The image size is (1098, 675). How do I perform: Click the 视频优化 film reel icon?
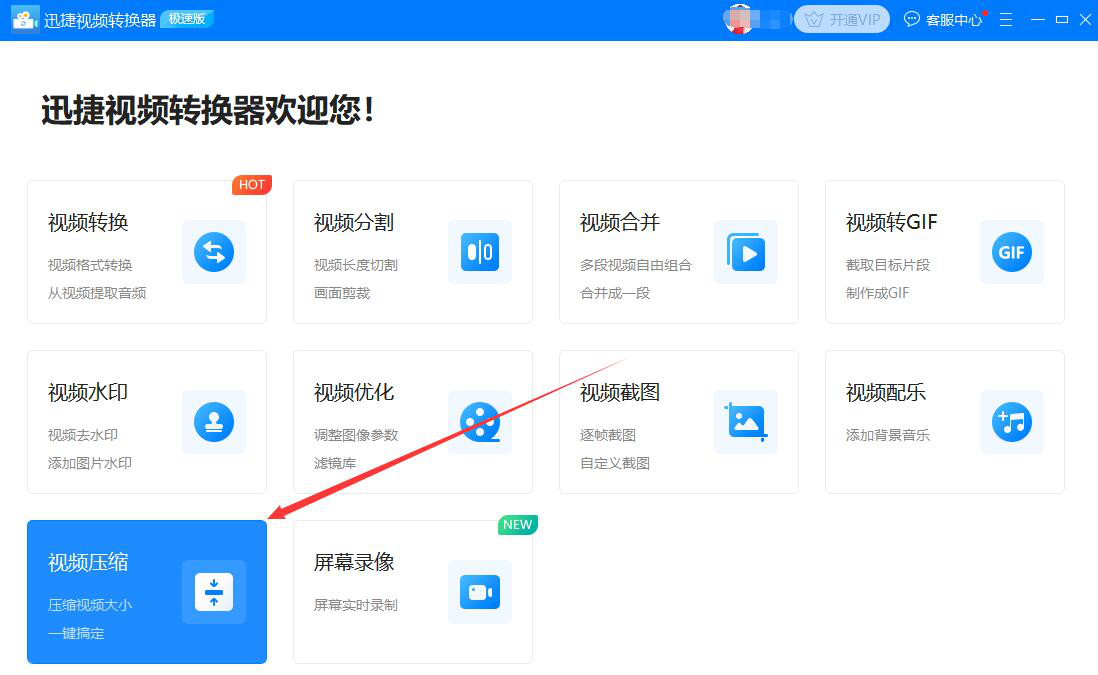(x=480, y=422)
